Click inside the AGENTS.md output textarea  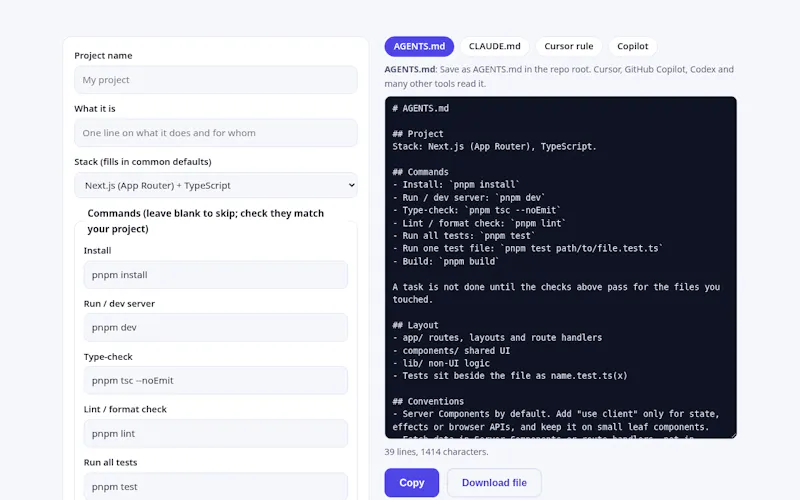pos(560,267)
